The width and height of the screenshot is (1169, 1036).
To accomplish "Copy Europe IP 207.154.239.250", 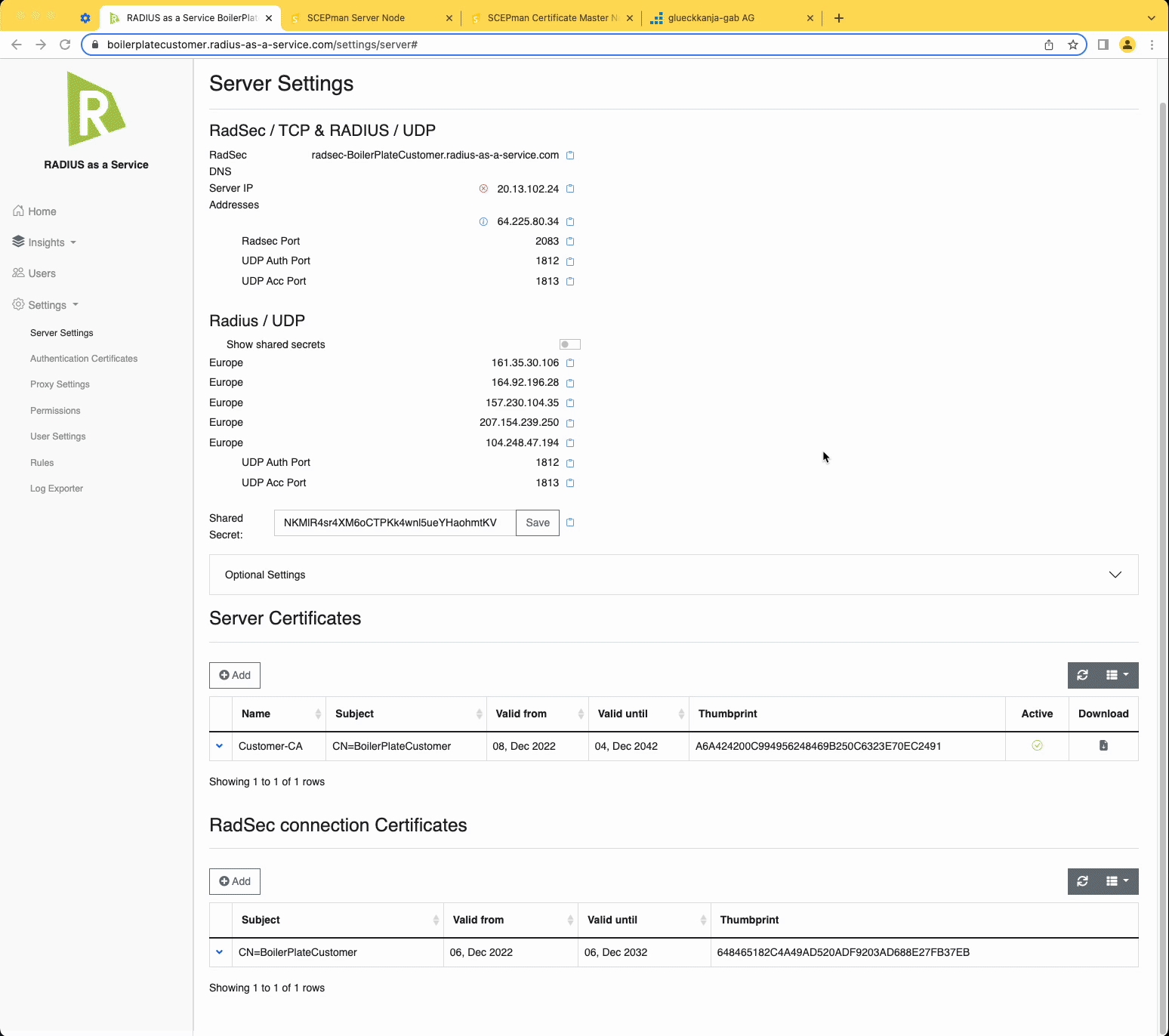I will coord(570,423).
